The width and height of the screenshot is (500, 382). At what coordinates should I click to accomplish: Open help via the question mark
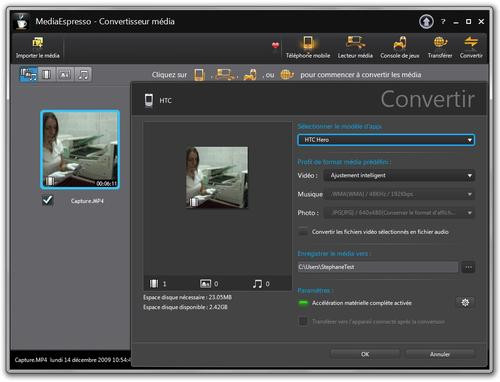tap(443, 22)
